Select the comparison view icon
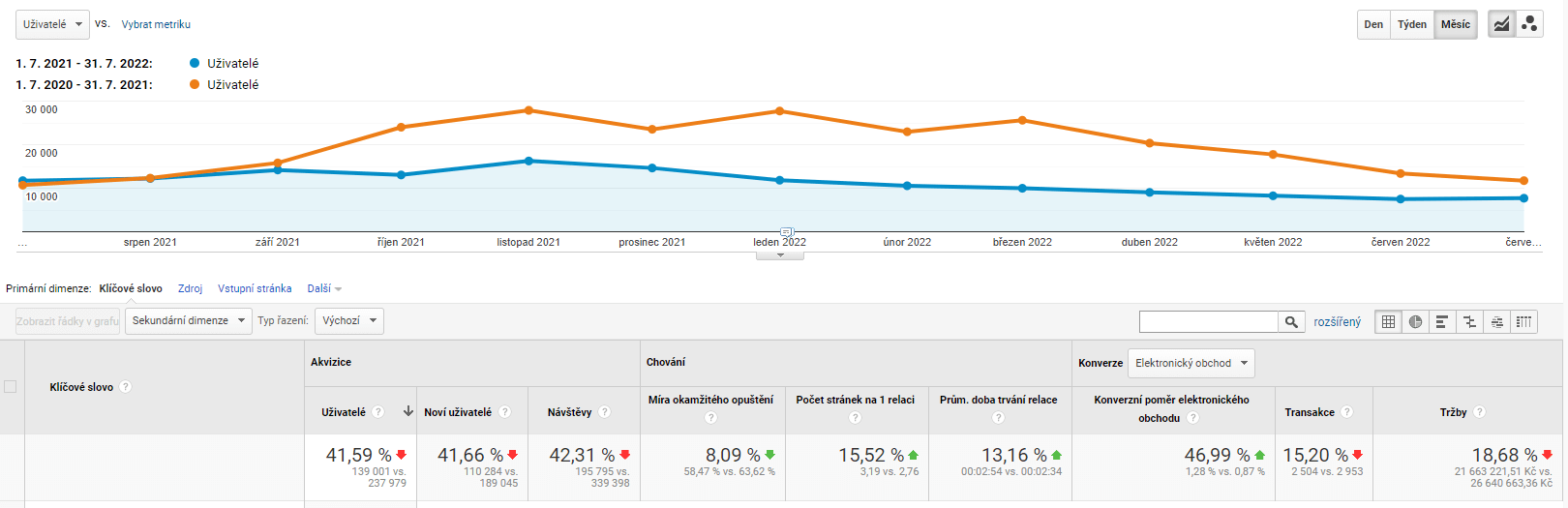Image resolution: width=1568 pixels, height=508 pixels. coord(1469,321)
